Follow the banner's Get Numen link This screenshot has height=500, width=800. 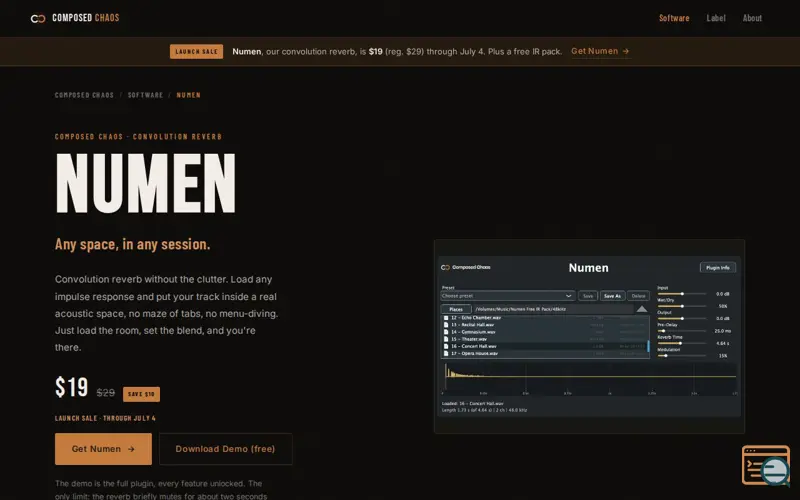(601, 51)
